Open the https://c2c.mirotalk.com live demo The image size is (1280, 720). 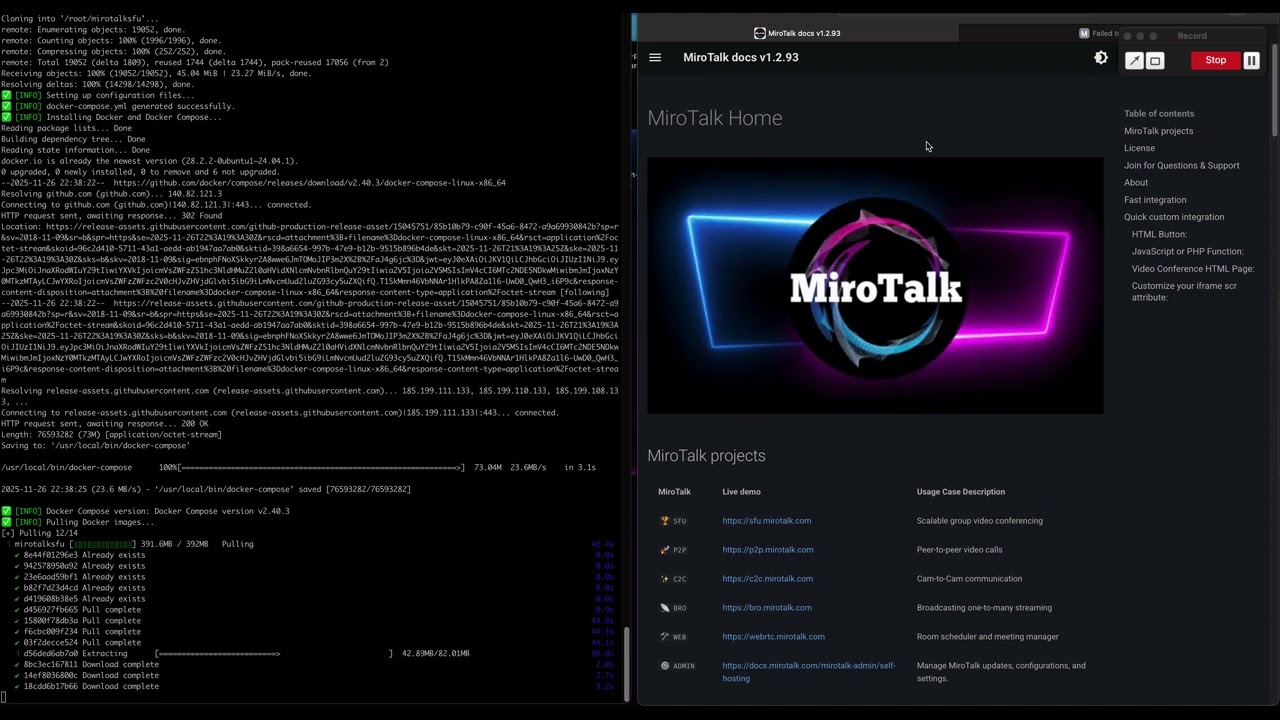(x=767, y=578)
